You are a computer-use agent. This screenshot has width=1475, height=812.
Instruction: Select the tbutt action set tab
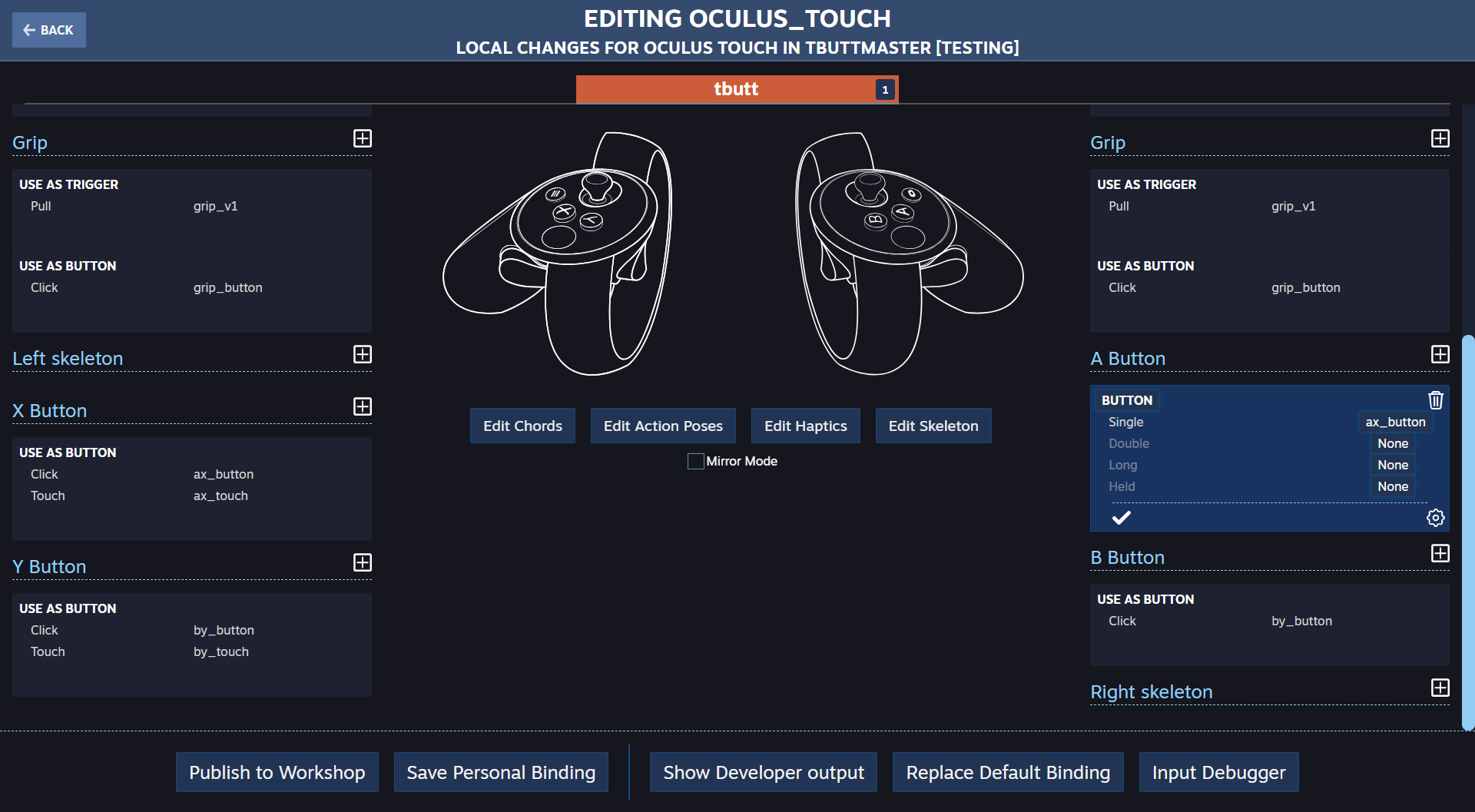[737, 89]
